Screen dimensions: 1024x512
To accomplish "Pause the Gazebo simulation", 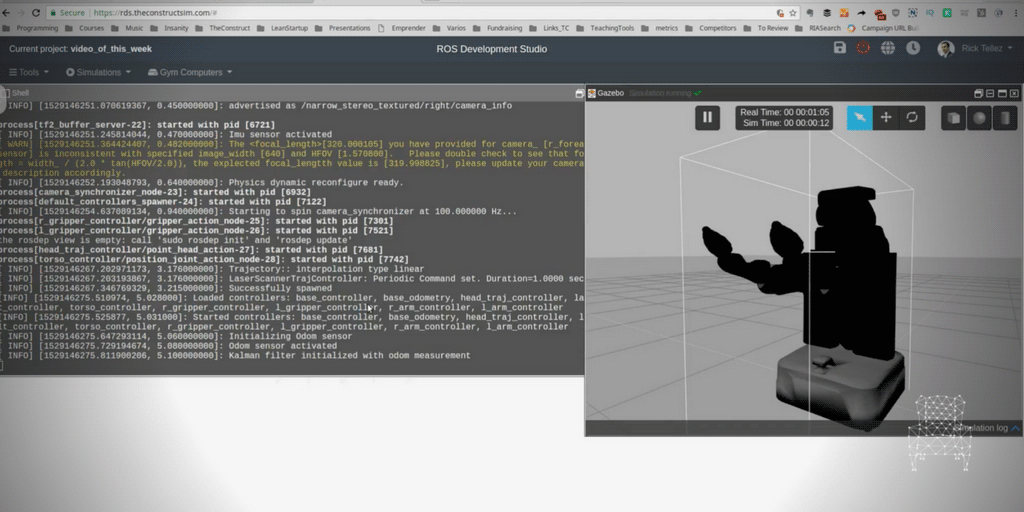I will (x=707, y=118).
